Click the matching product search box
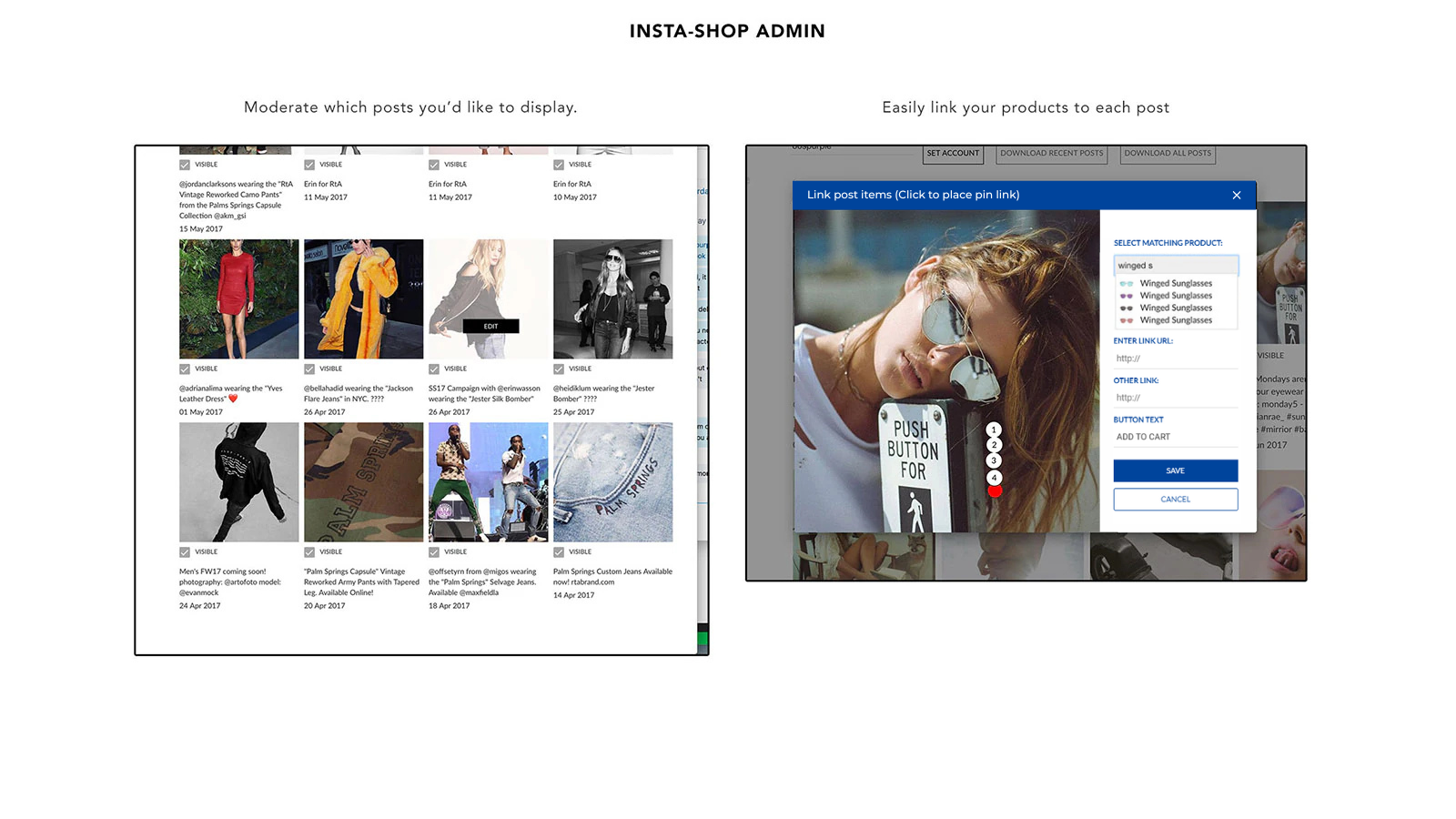Viewport: 1456px width, 819px height. (x=1176, y=265)
